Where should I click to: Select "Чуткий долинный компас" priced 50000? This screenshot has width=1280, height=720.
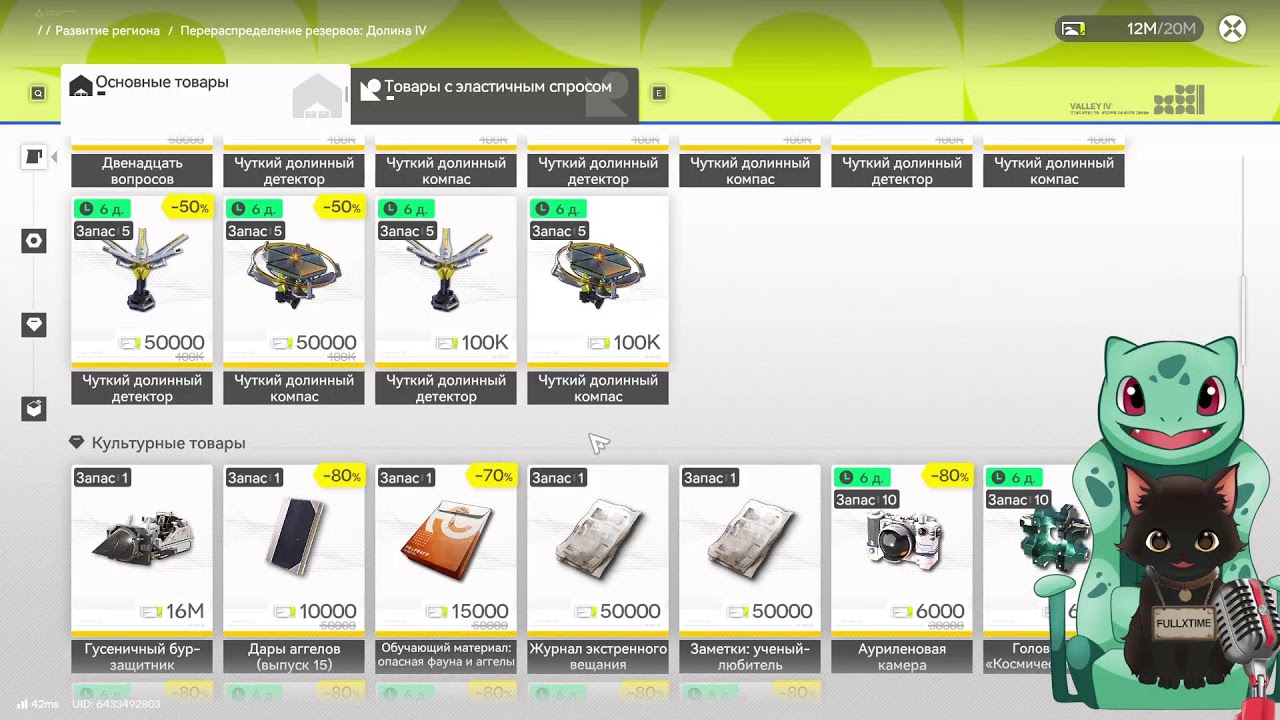click(x=294, y=300)
